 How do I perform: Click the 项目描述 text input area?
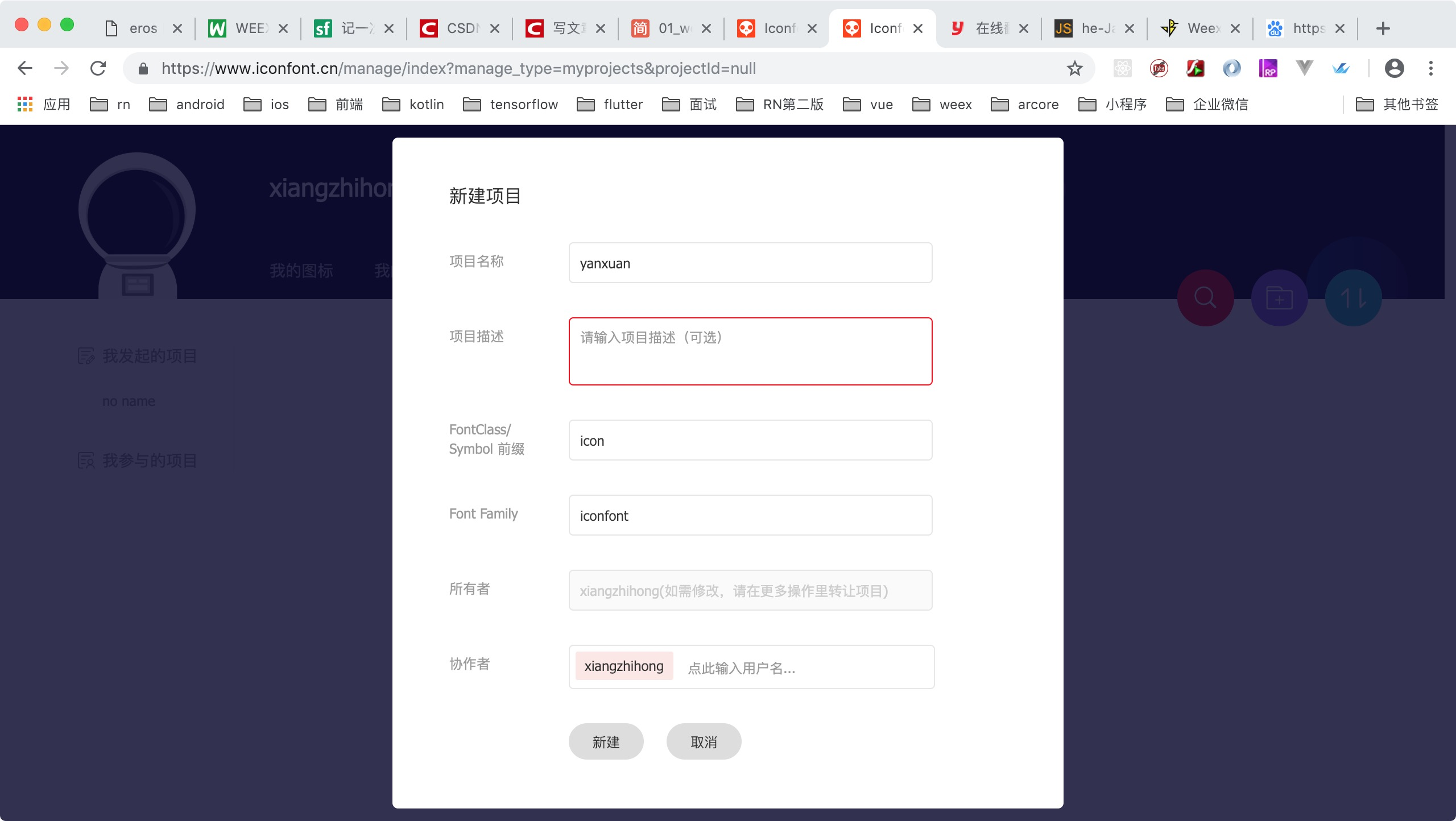click(x=750, y=351)
